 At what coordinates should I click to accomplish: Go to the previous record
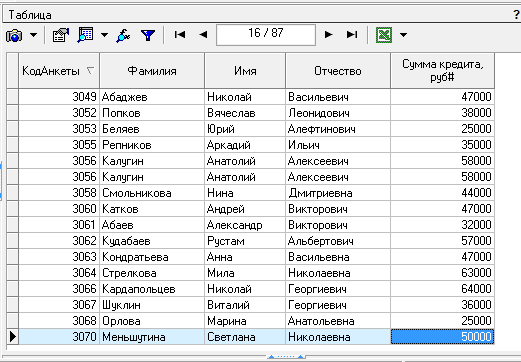click(x=203, y=34)
